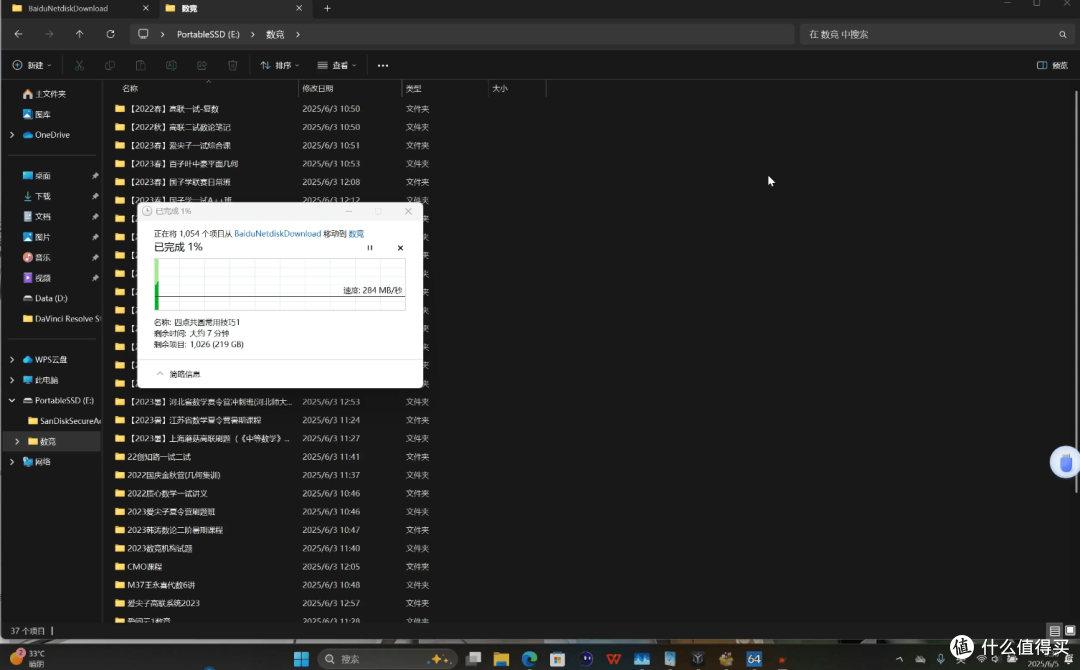Cancel the file transfer with the X button

coord(400,248)
